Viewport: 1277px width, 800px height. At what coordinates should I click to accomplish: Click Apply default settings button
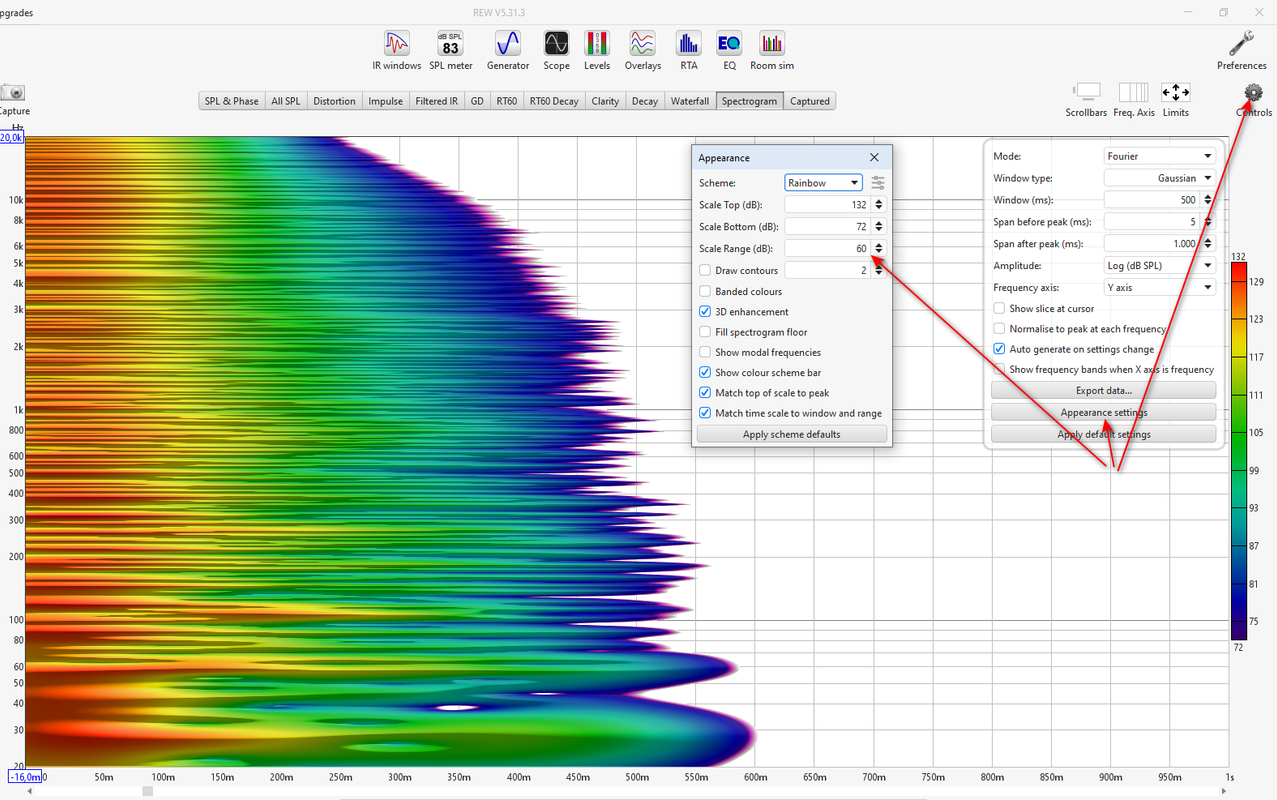[1103, 435]
